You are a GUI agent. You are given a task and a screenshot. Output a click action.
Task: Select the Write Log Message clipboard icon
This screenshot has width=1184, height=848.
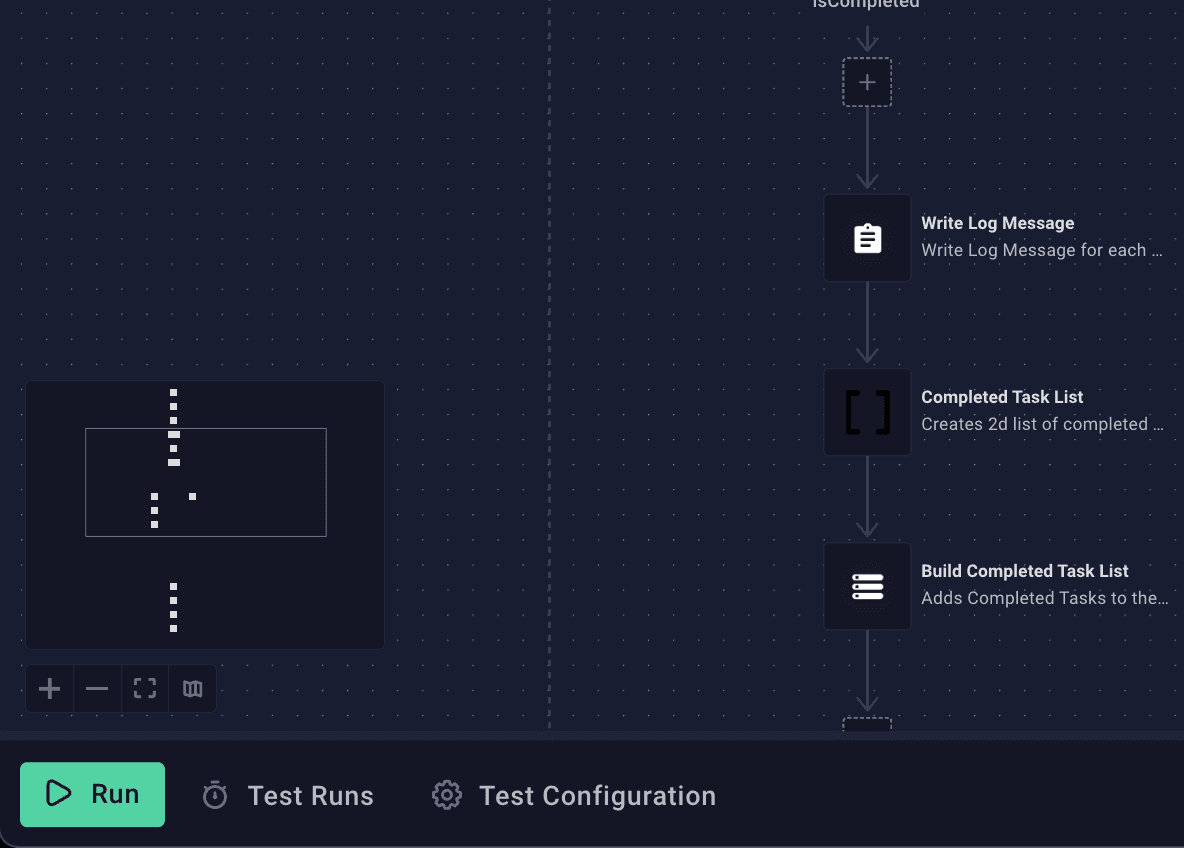click(x=867, y=238)
